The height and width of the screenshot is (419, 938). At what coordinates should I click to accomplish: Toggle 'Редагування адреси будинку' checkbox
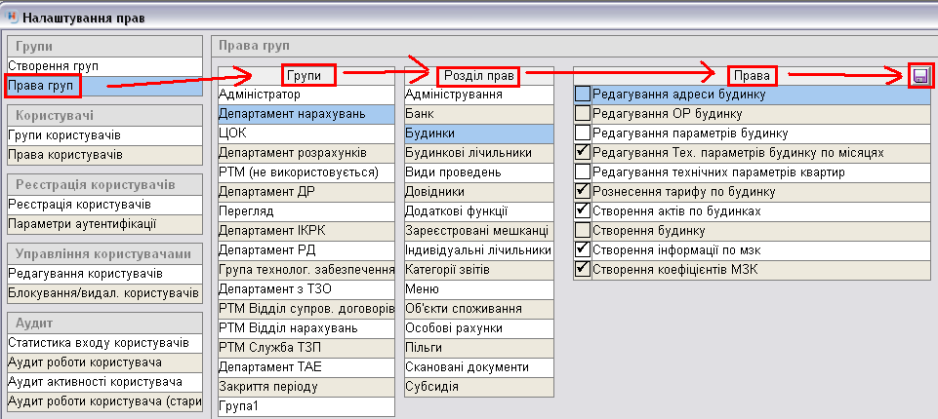[583, 95]
